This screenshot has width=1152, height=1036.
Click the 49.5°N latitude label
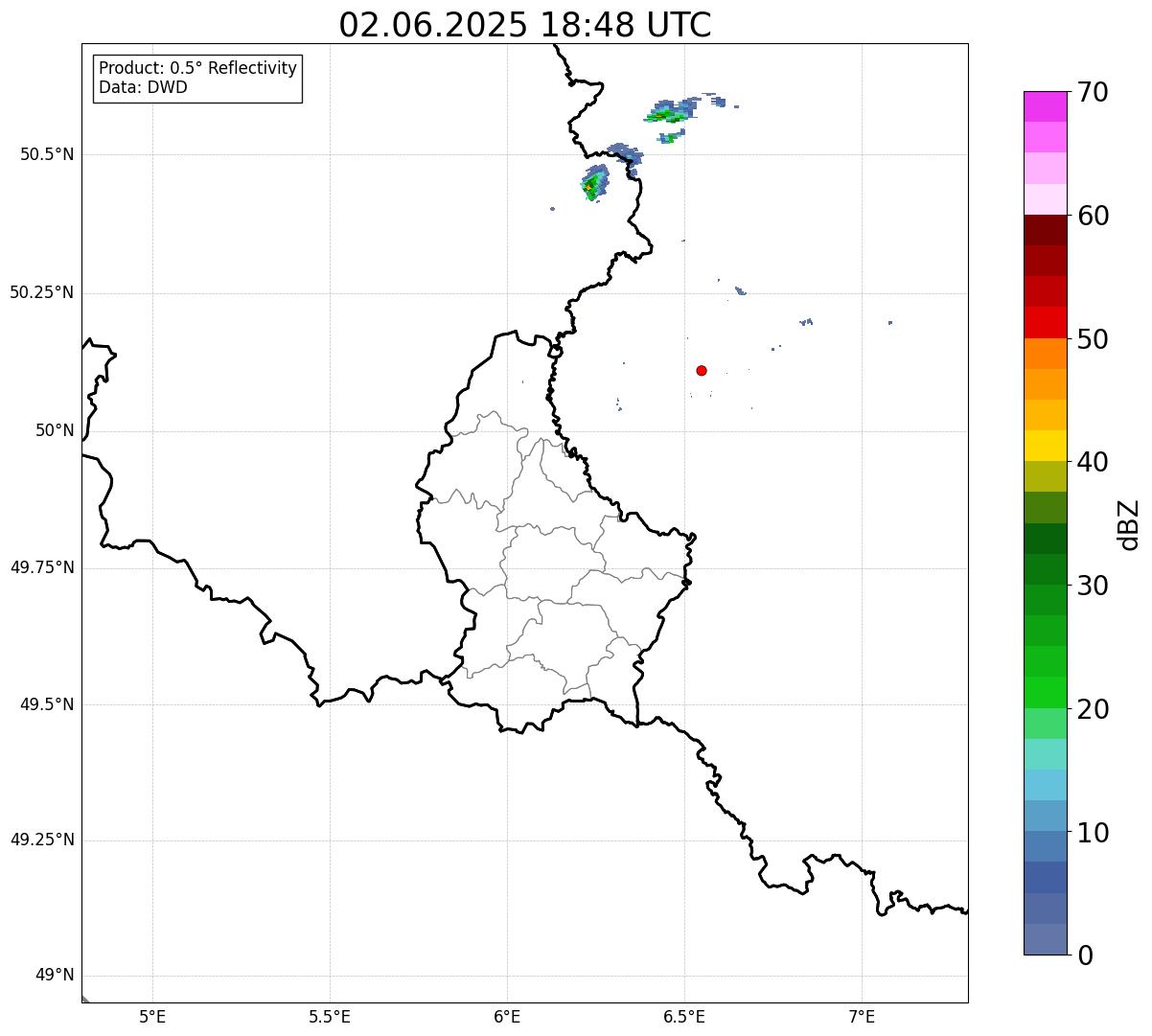(47, 704)
